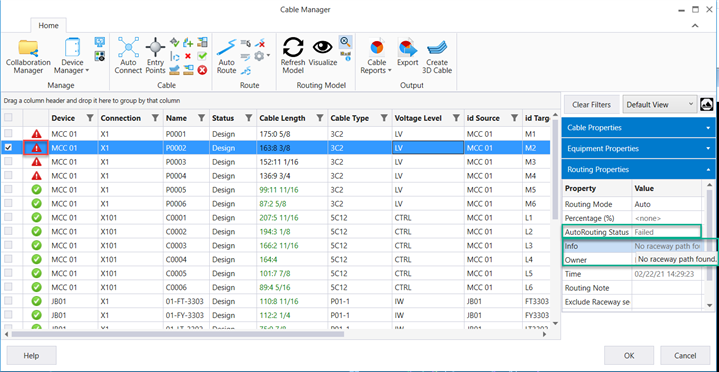Click the small blue route icon at bottom
This screenshot has height=372, width=719.
point(246,70)
